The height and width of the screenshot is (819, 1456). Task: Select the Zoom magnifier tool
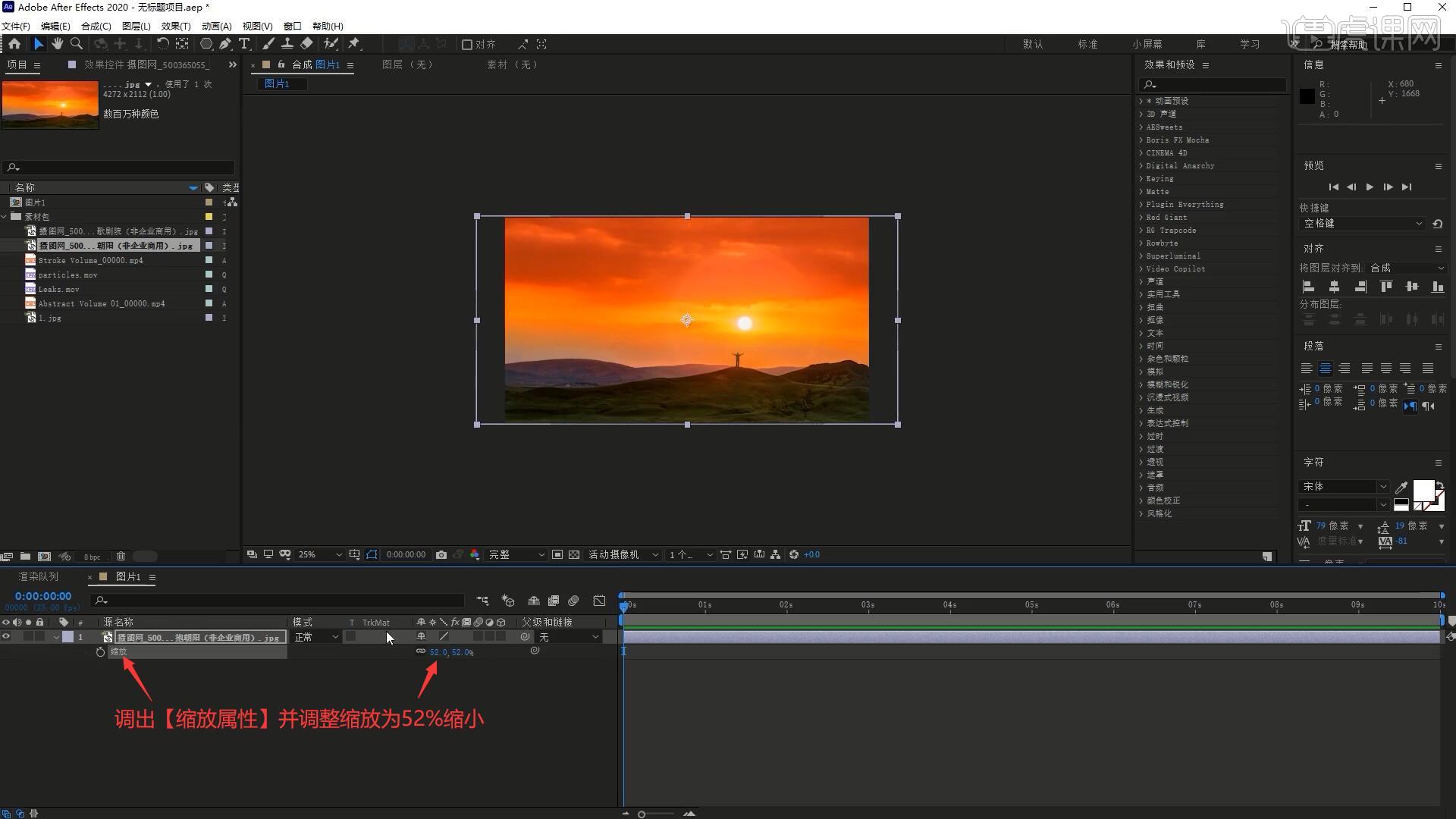(77, 44)
